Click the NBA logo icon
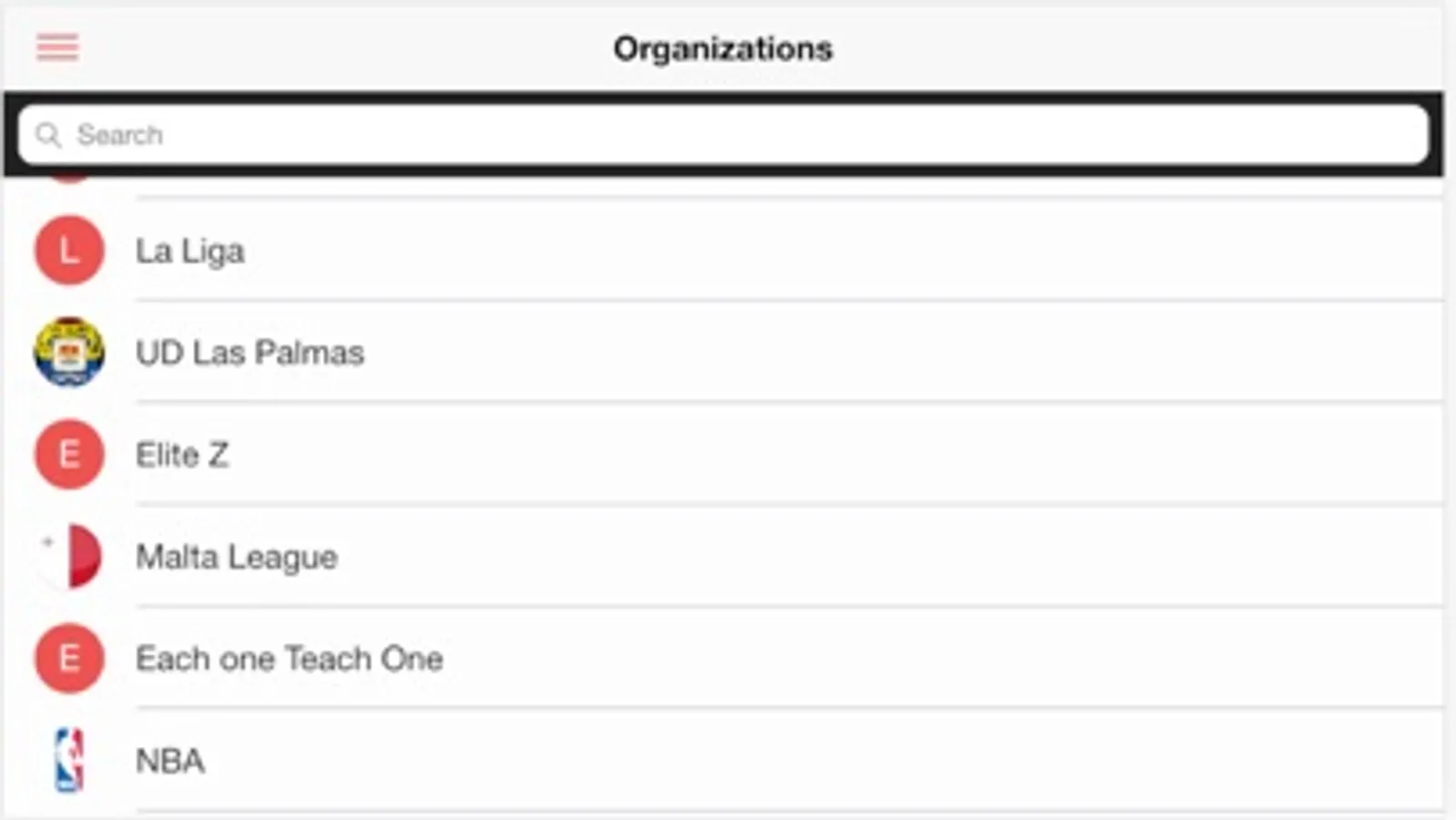The image size is (1456, 820). 69,760
